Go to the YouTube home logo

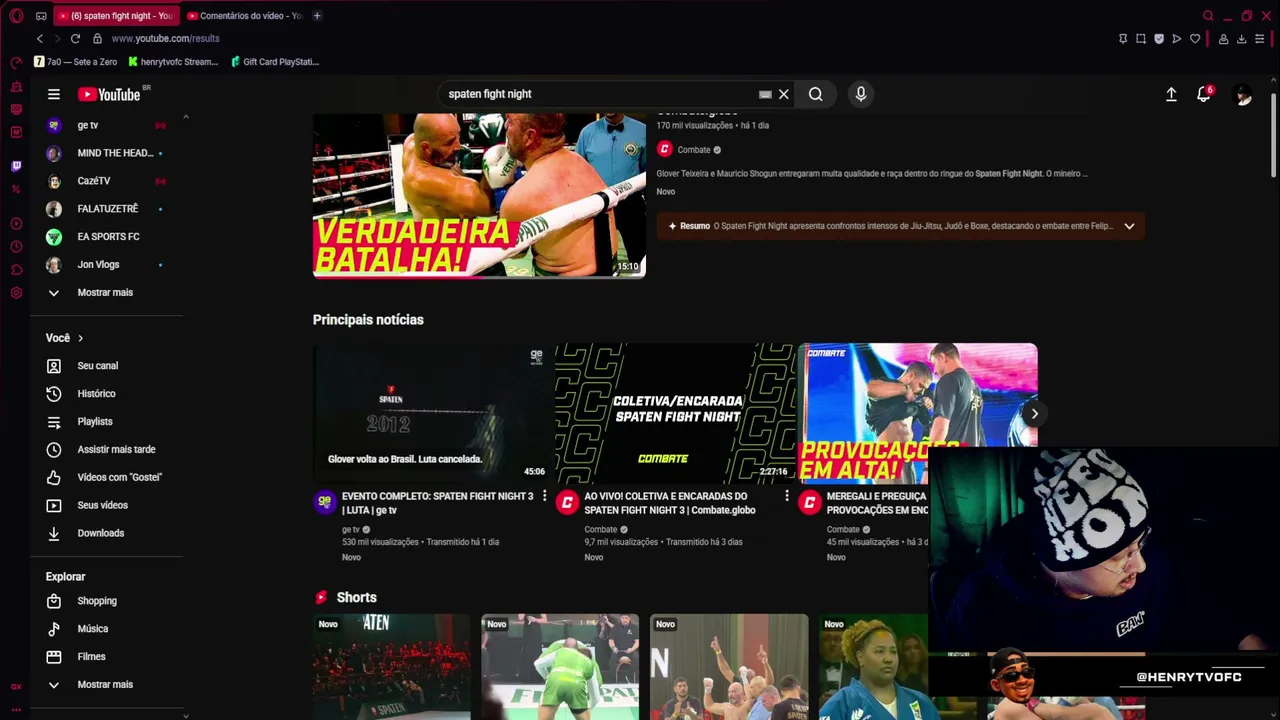tap(110, 94)
